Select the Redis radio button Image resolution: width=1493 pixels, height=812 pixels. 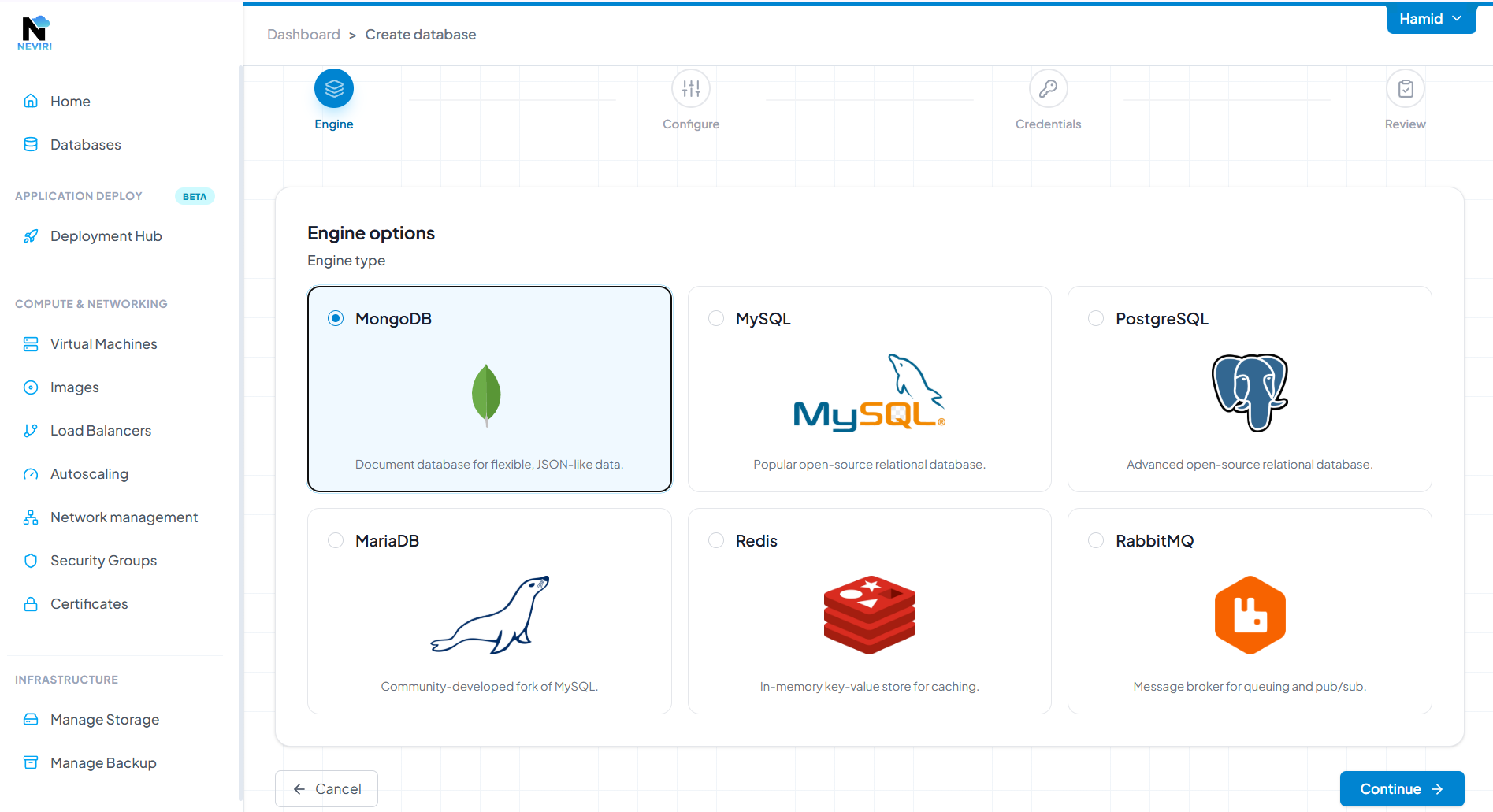coord(716,540)
